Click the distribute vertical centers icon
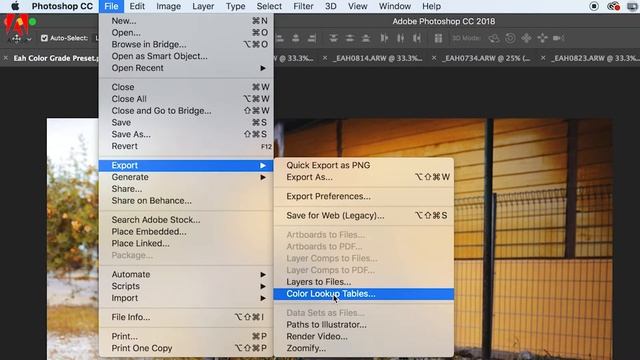 pos(350,38)
